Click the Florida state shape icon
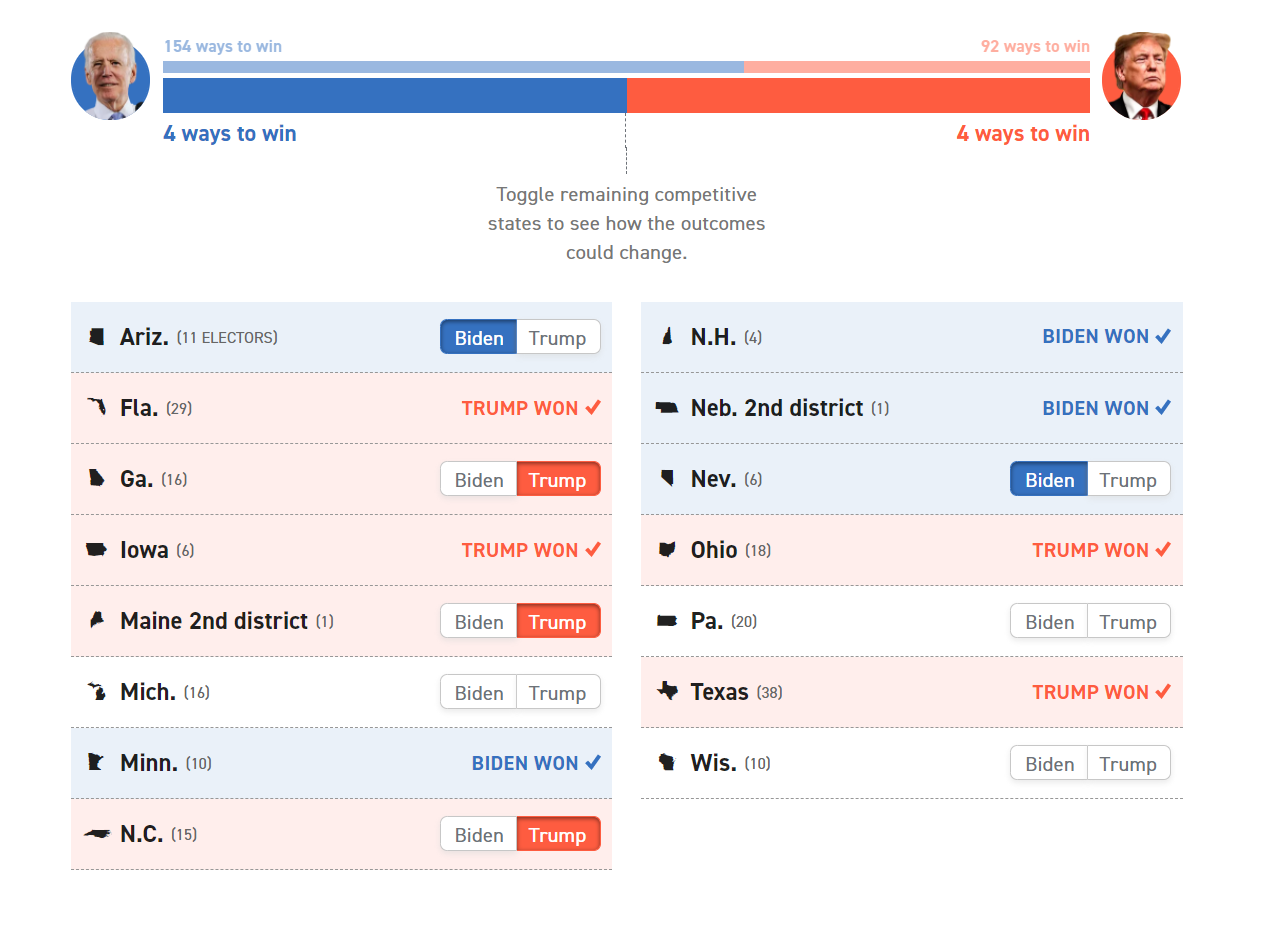The width and height of the screenshot is (1281, 945). [97, 408]
